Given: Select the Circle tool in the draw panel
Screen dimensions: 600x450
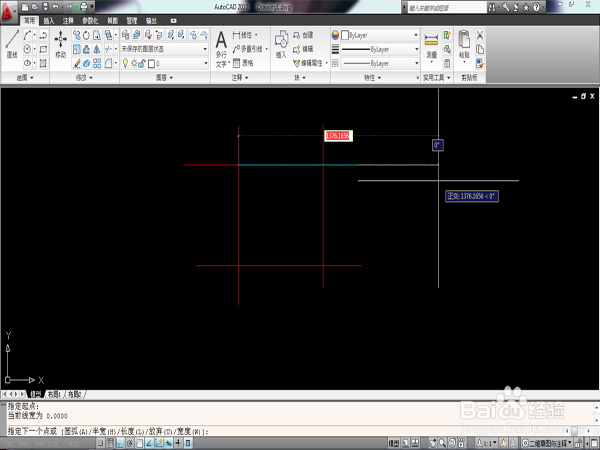Looking at the screenshot, I should (28, 49).
